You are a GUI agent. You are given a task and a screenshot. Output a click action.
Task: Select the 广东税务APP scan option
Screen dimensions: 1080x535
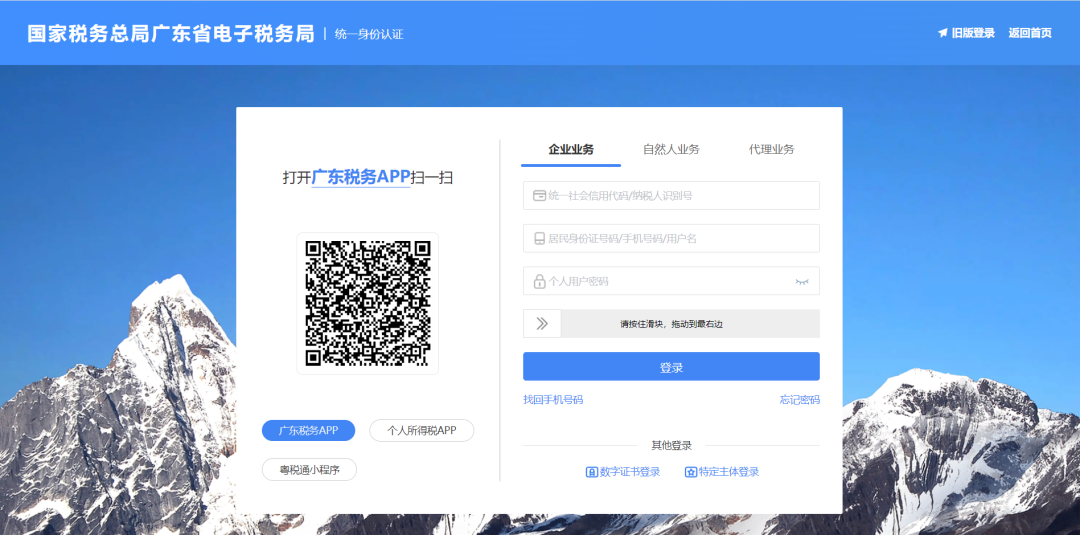[309, 430]
